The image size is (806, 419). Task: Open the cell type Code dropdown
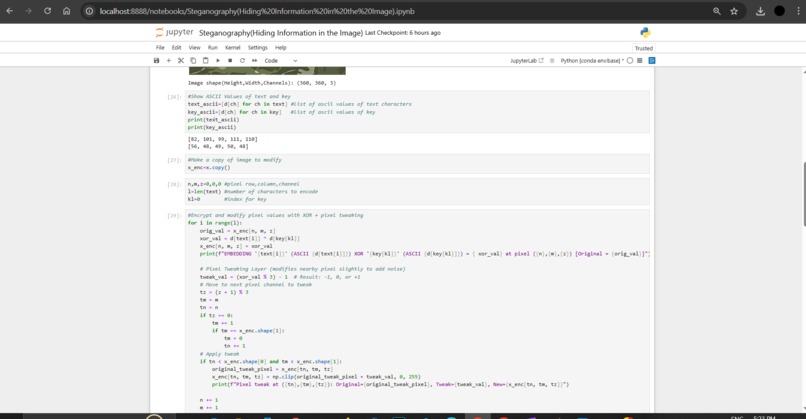[281, 61]
